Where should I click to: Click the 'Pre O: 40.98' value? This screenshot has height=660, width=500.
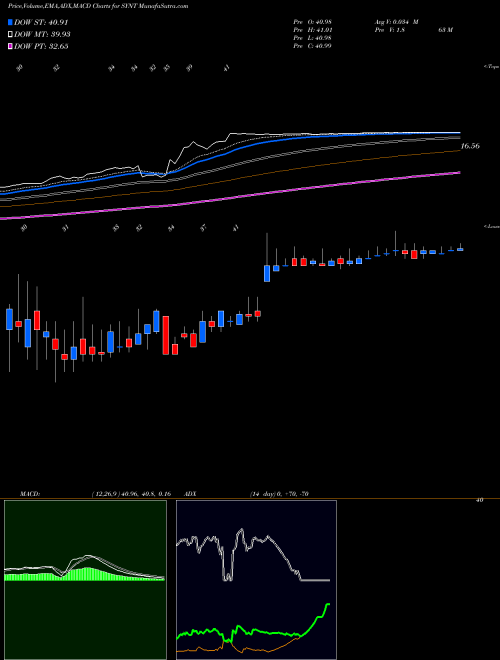(x=313, y=22)
